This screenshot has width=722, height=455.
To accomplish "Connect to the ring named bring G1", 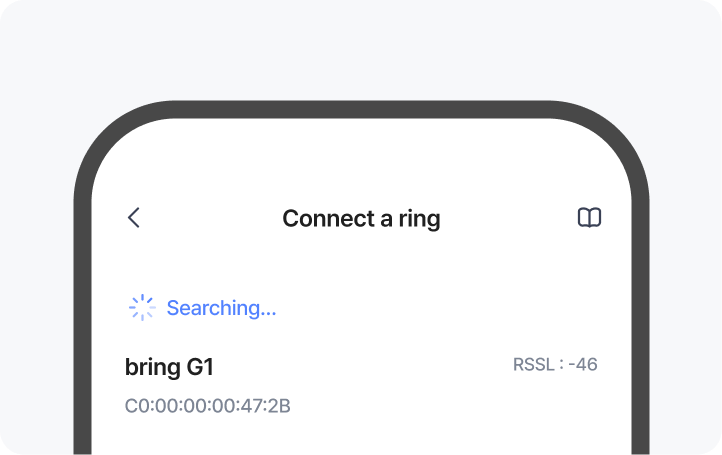I will pyautogui.click(x=169, y=367).
